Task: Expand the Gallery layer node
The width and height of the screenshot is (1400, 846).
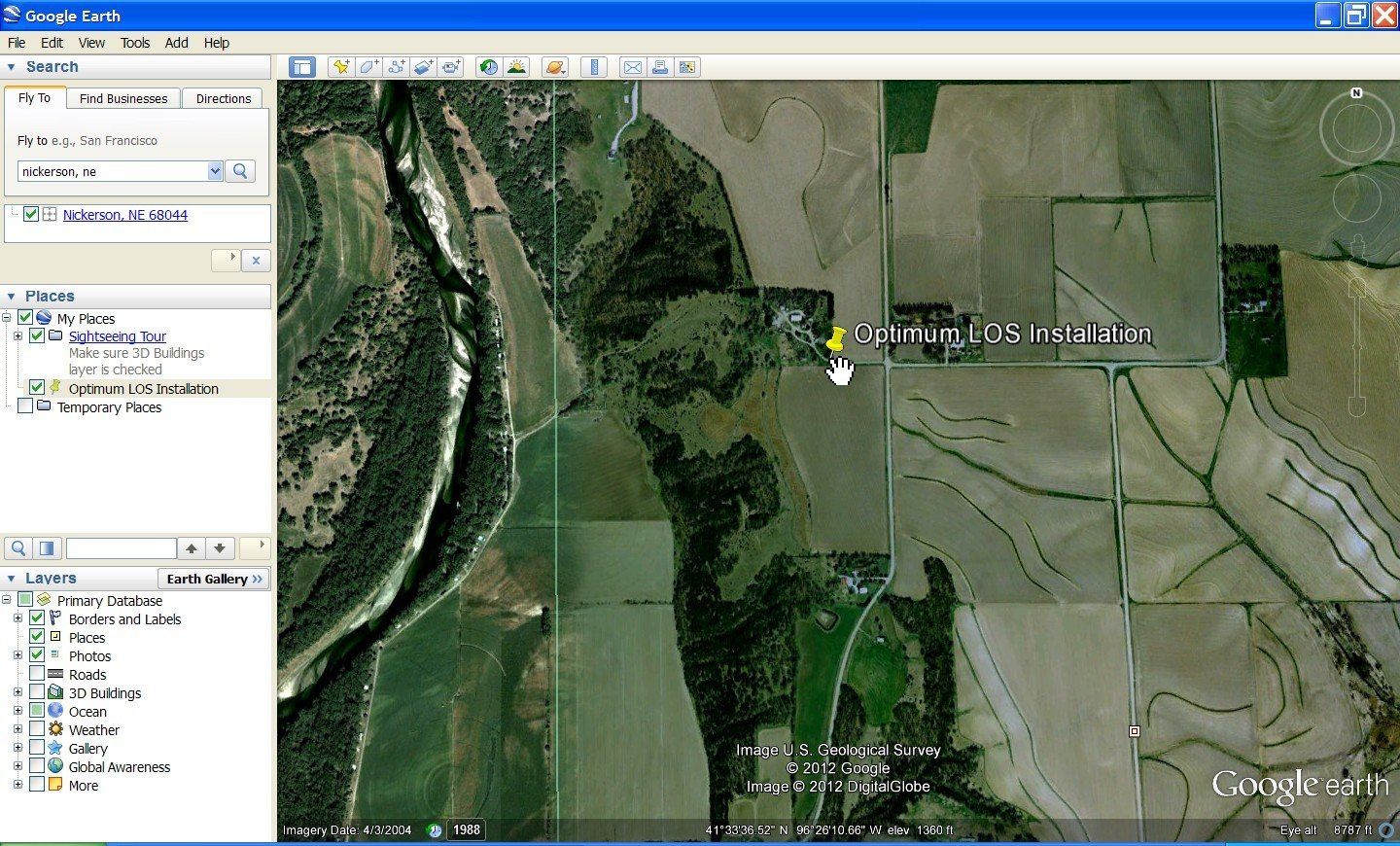Action: pos(17,749)
